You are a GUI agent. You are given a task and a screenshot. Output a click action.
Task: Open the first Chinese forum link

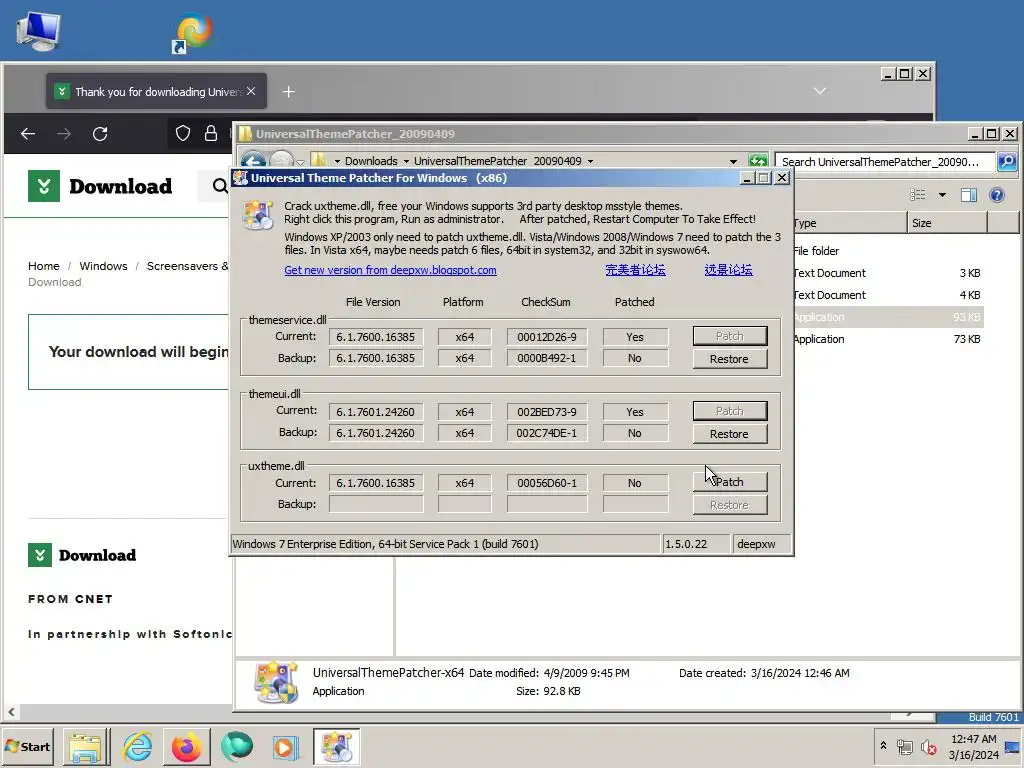pyautogui.click(x=635, y=270)
